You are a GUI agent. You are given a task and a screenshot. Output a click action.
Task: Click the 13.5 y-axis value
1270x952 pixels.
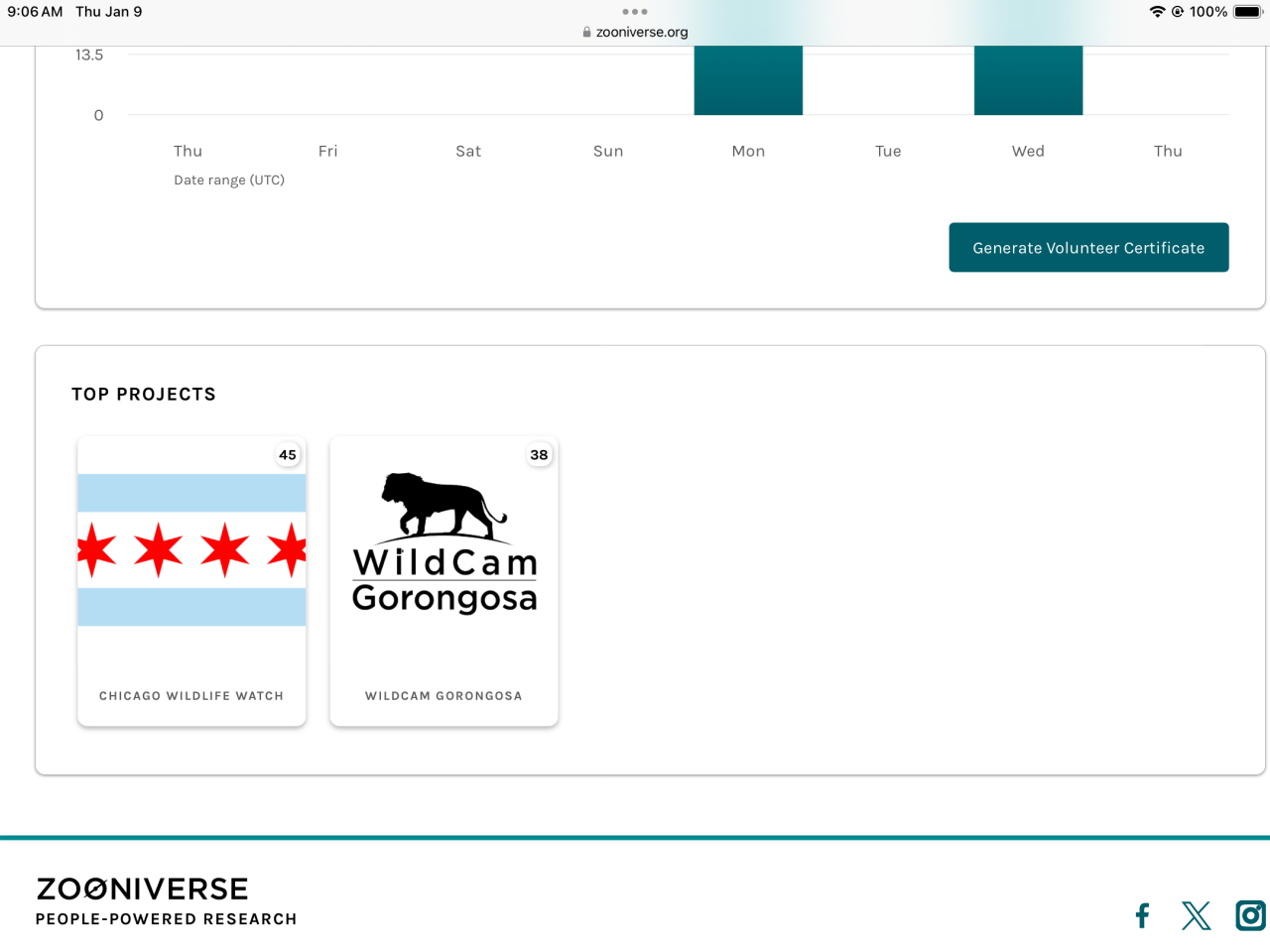pos(89,56)
